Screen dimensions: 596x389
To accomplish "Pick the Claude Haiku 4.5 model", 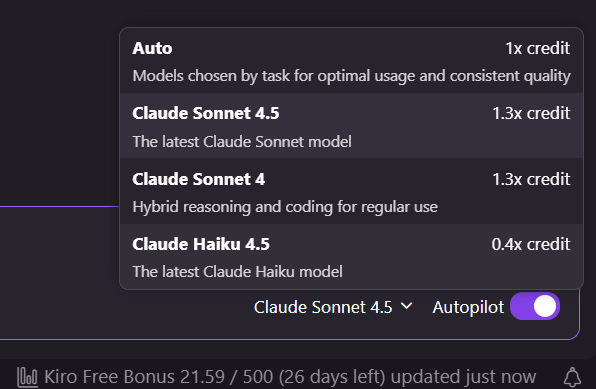I will point(351,257).
